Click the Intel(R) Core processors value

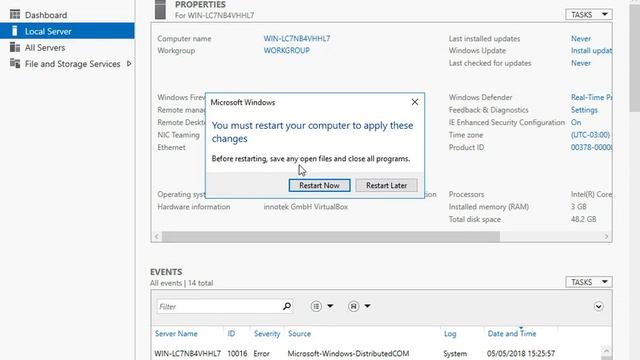pyautogui.click(x=591, y=195)
